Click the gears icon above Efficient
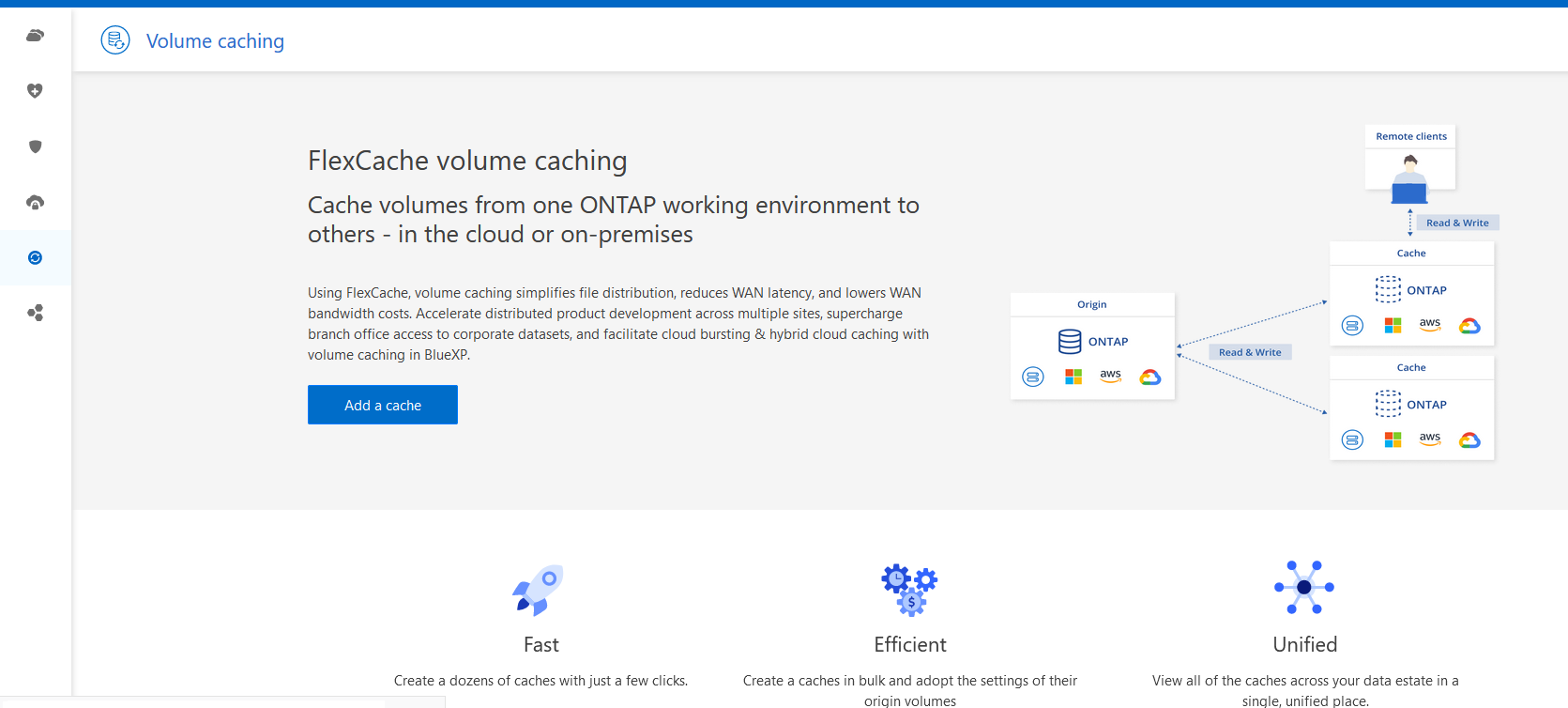 (909, 589)
